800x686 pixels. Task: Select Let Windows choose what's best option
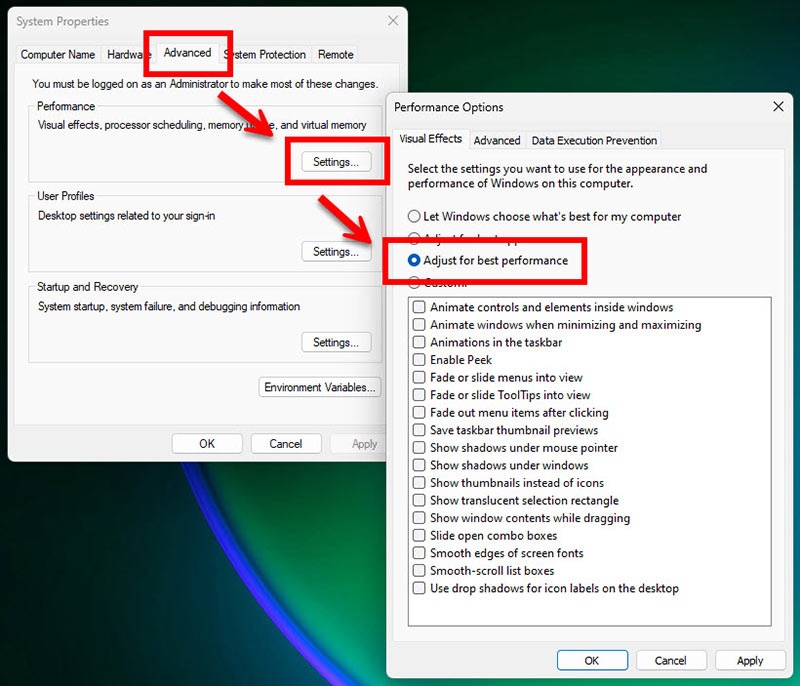[544, 216]
